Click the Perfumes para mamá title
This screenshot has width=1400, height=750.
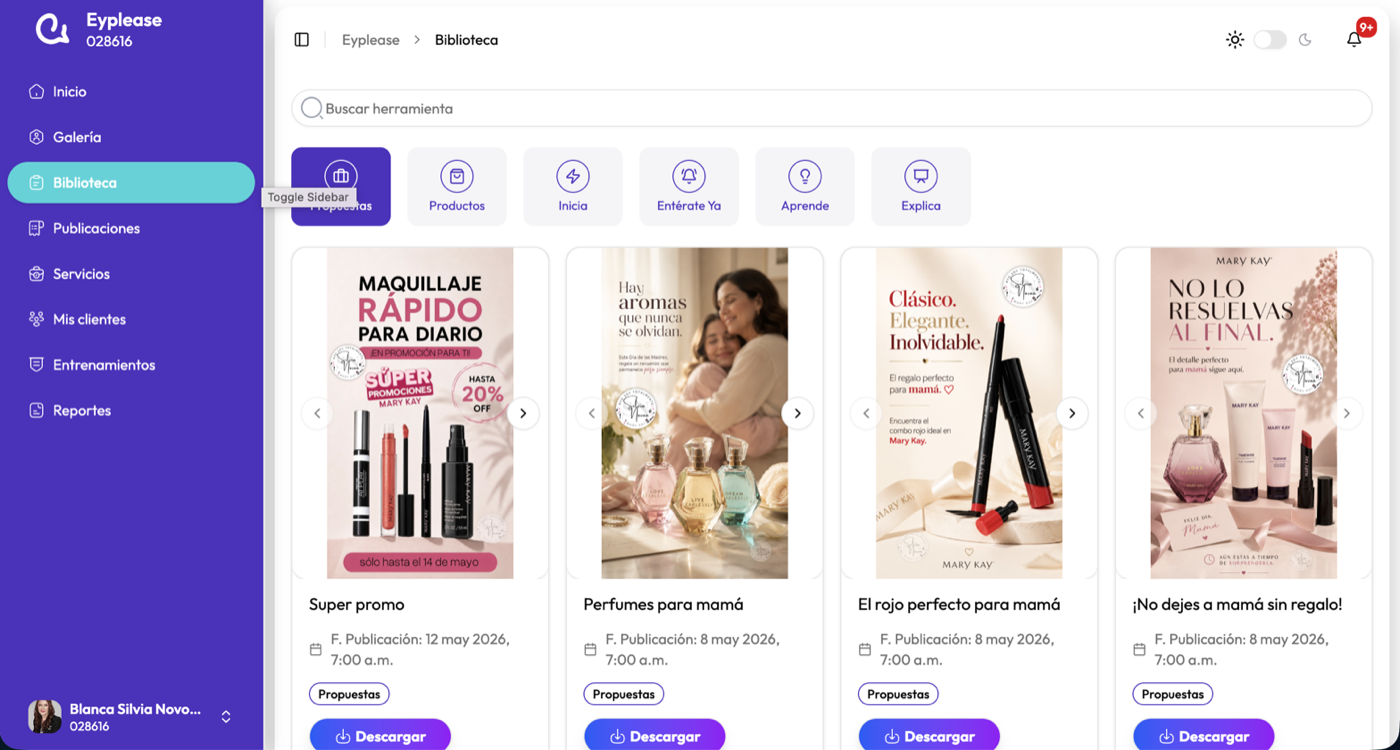[x=663, y=605]
